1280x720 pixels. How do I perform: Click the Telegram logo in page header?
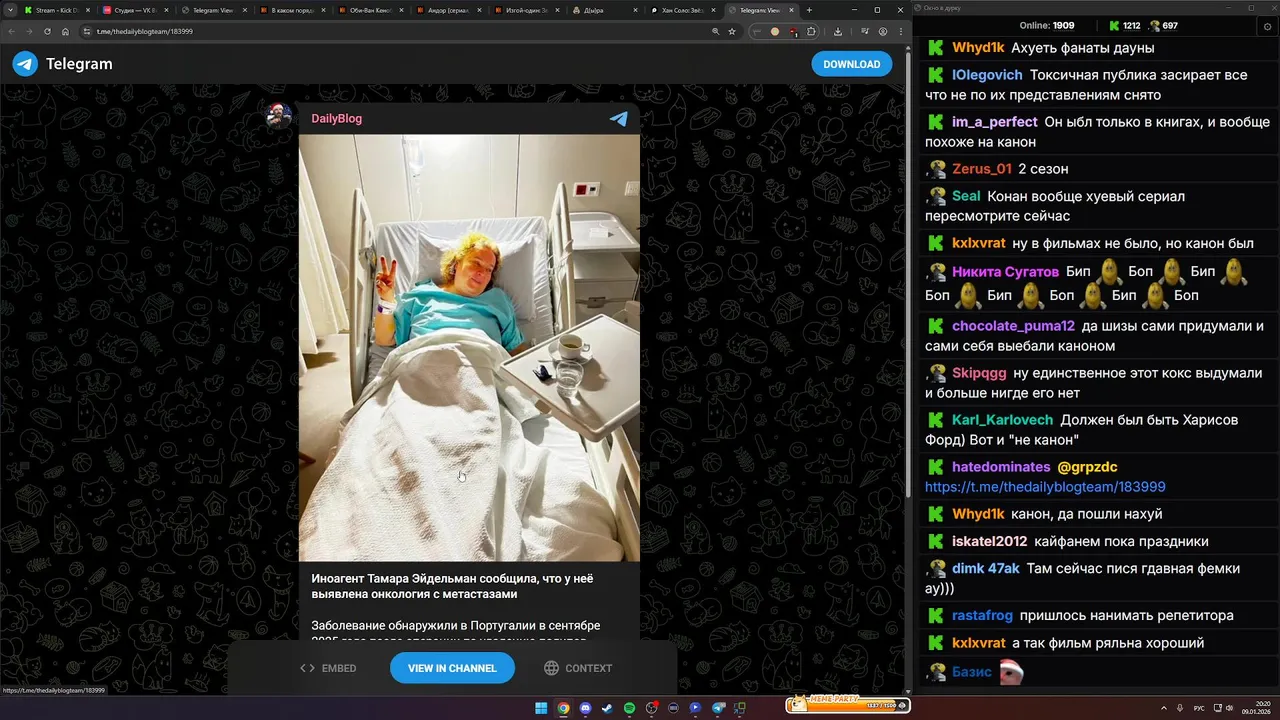tap(62, 64)
